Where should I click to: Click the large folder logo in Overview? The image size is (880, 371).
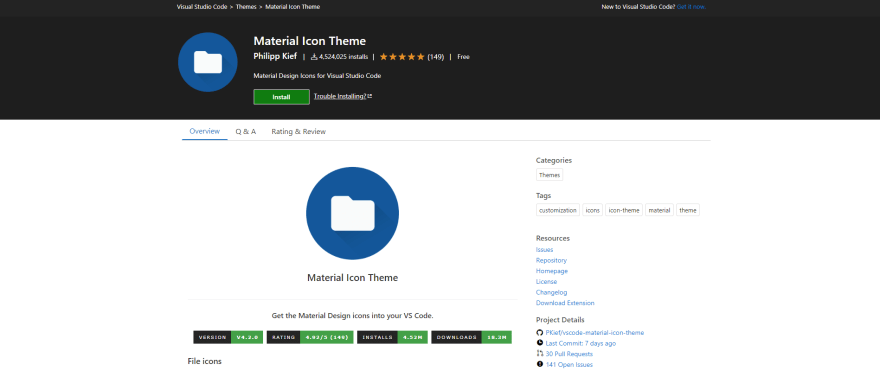pyautogui.click(x=352, y=213)
